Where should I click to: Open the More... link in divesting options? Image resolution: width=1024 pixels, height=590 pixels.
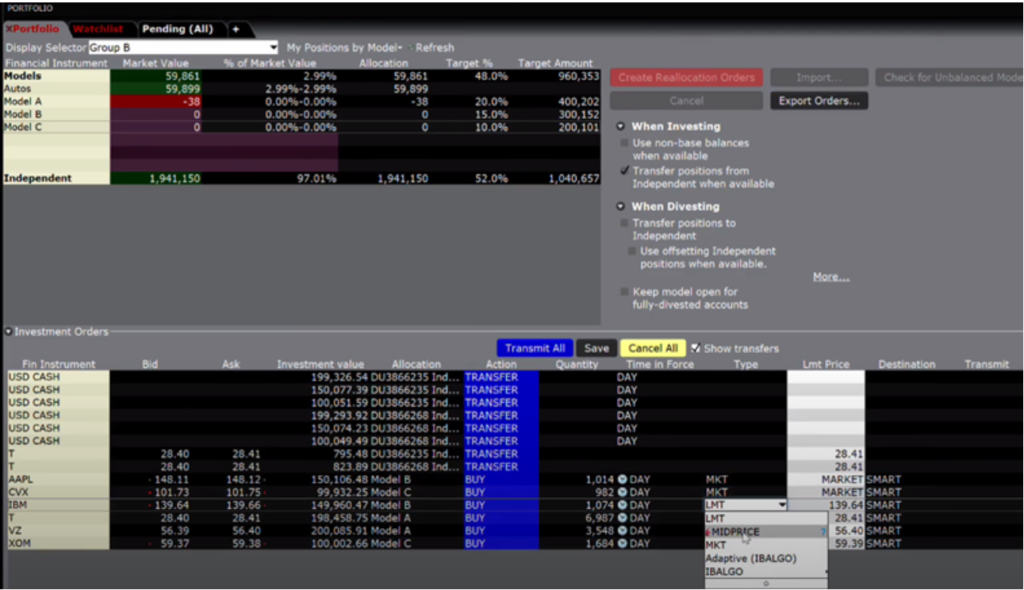pos(830,277)
